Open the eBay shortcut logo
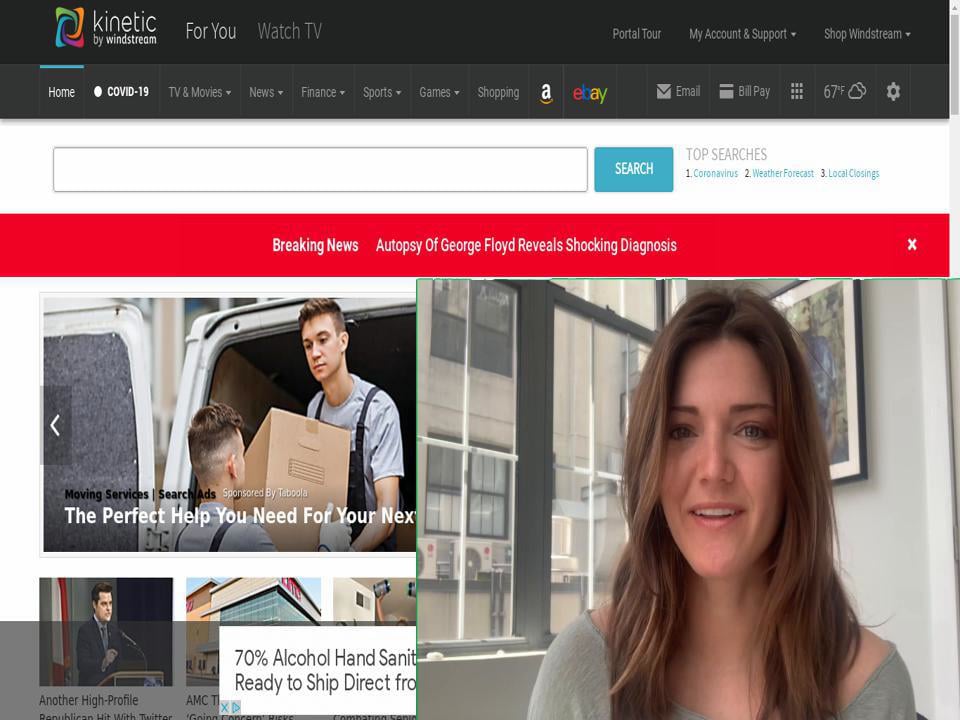This screenshot has width=960, height=720. tap(590, 93)
